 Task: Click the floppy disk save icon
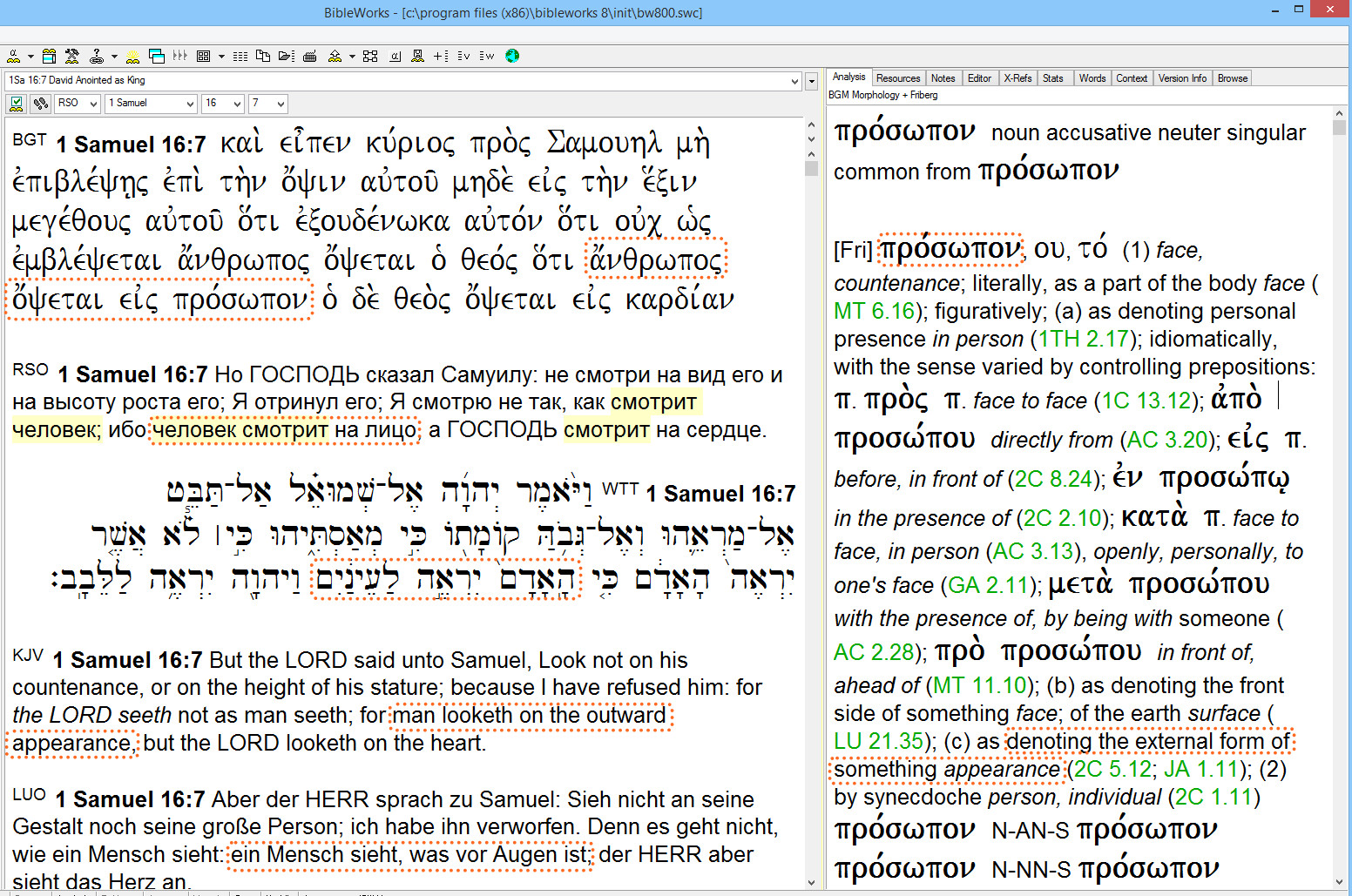pyautogui.click(x=417, y=56)
